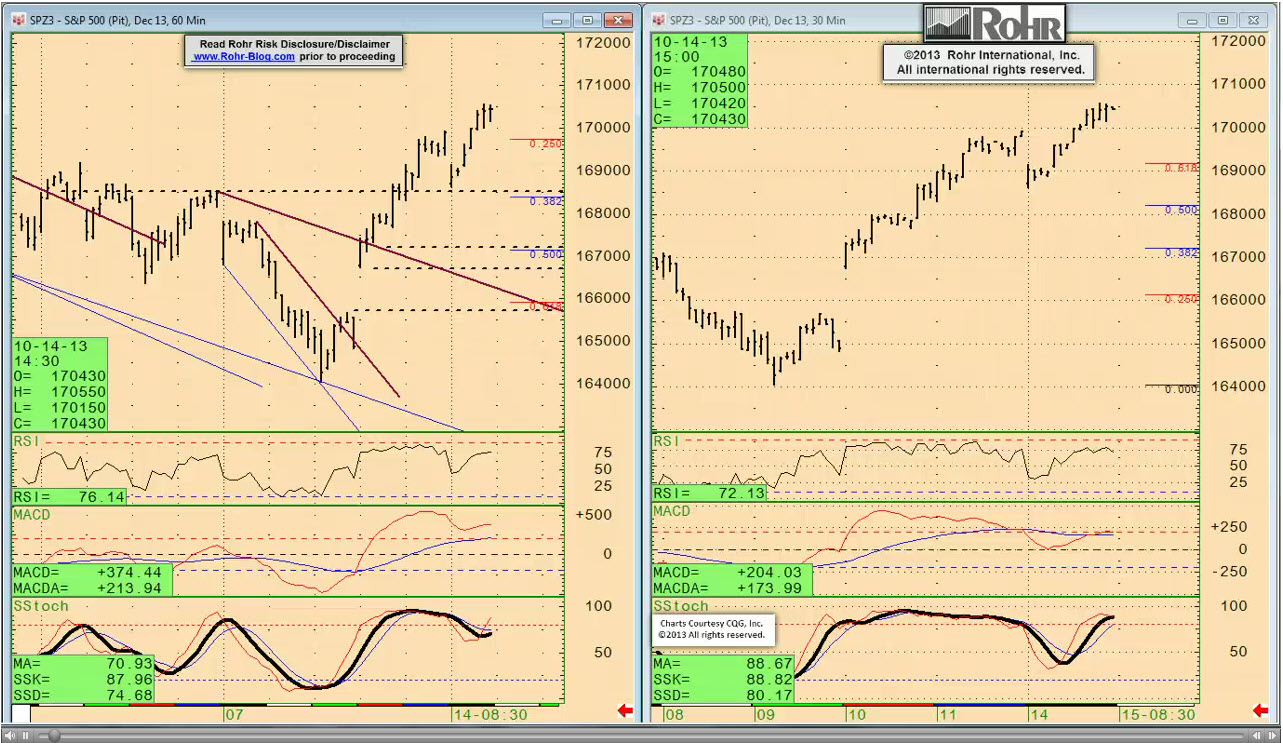Click the 14-08:30 time label on 60 Min axis
The image size is (1283, 743).
(x=490, y=715)
